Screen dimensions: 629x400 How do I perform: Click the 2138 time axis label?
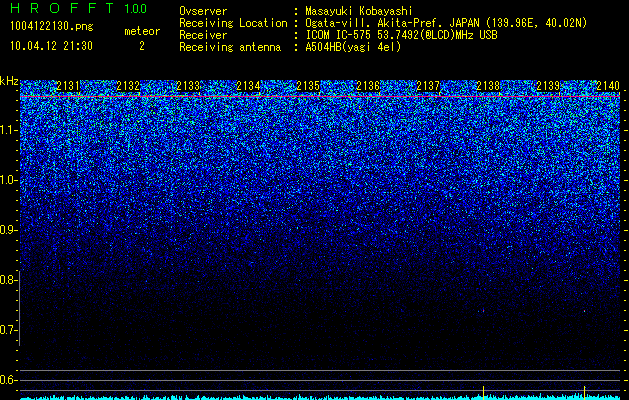point(488,86)
